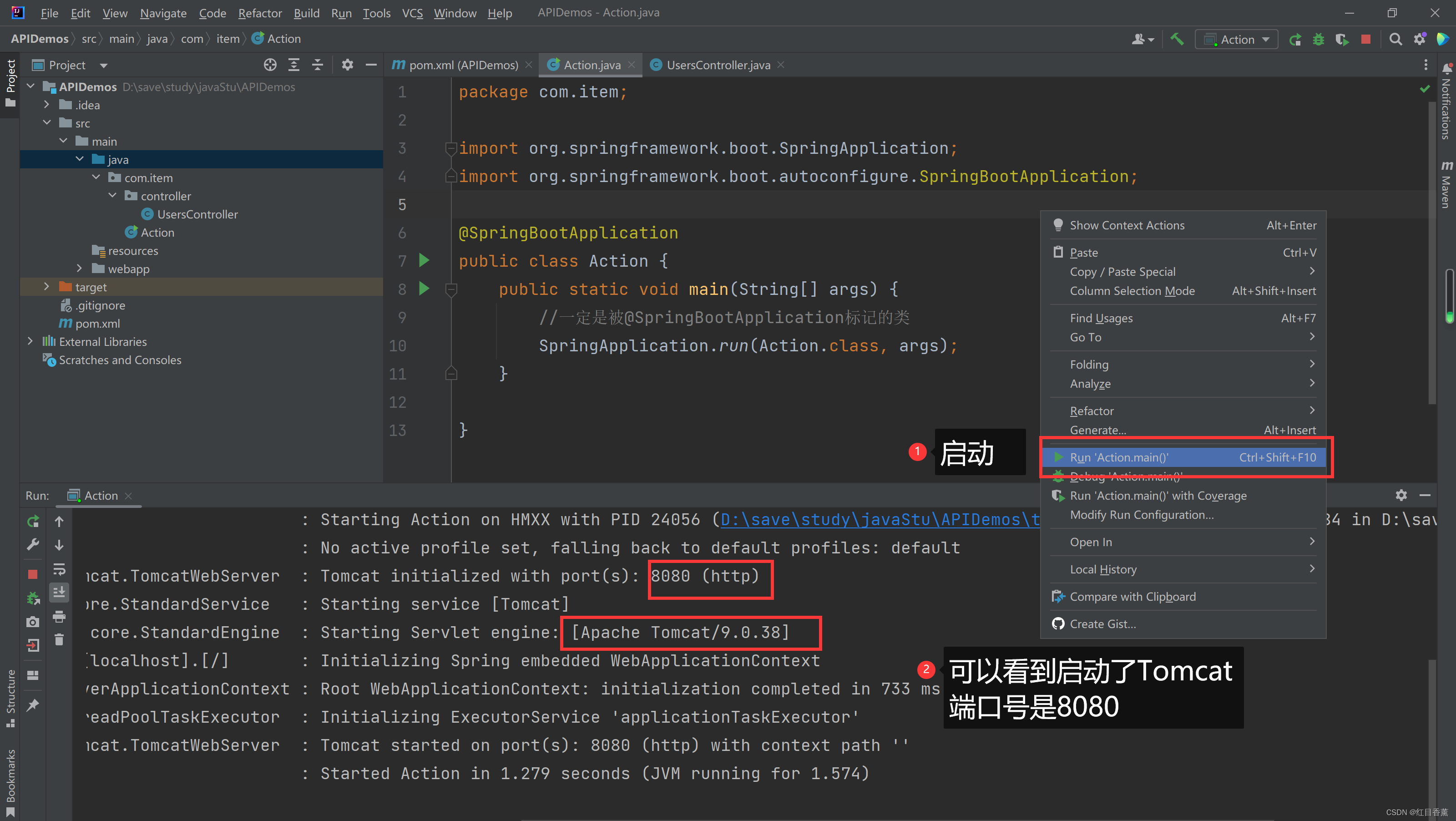1456x821 pixels.
Task: Open the Action run configuration dropdown
Action: coord(1237,39)
